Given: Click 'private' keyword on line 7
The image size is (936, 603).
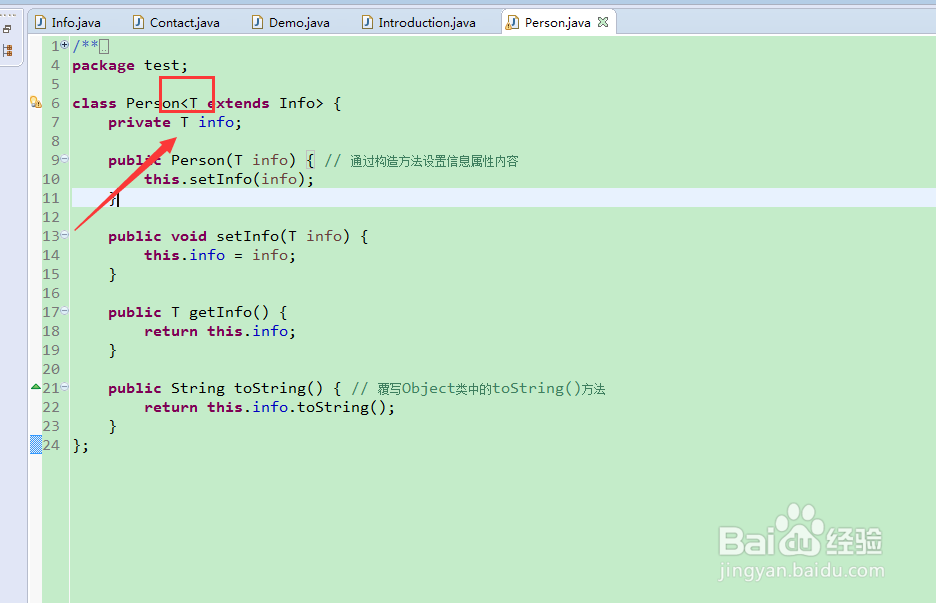Looking at the screenshot, I should tap(139, 122).
